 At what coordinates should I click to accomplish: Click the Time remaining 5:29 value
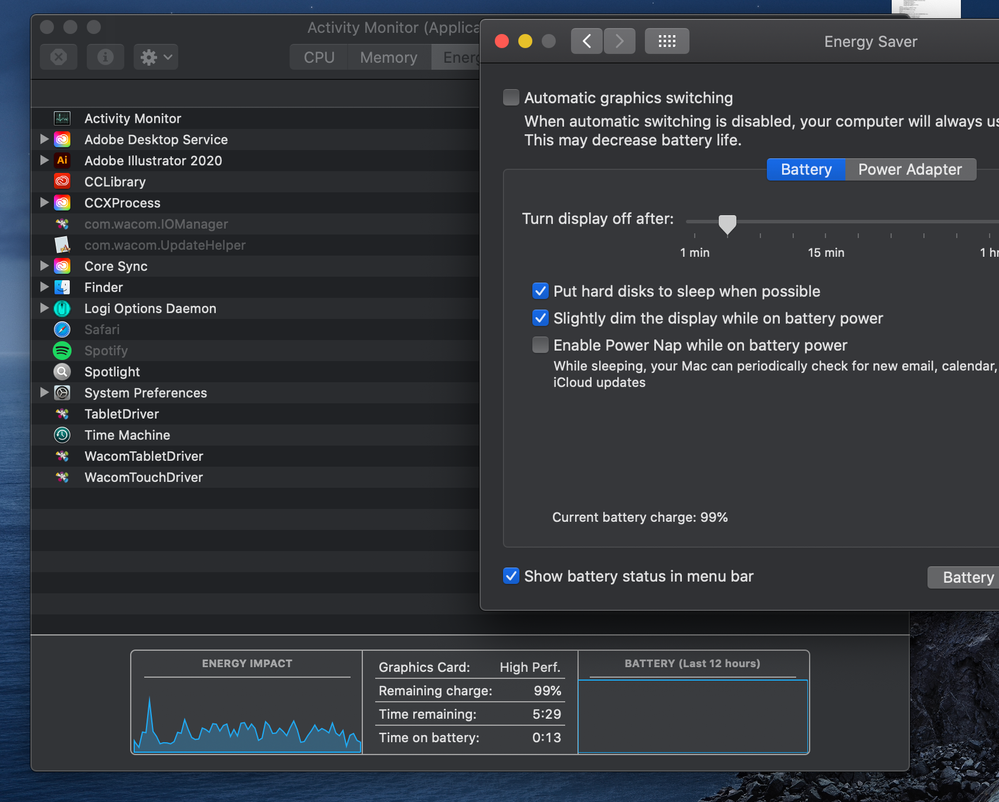point(547,714)
